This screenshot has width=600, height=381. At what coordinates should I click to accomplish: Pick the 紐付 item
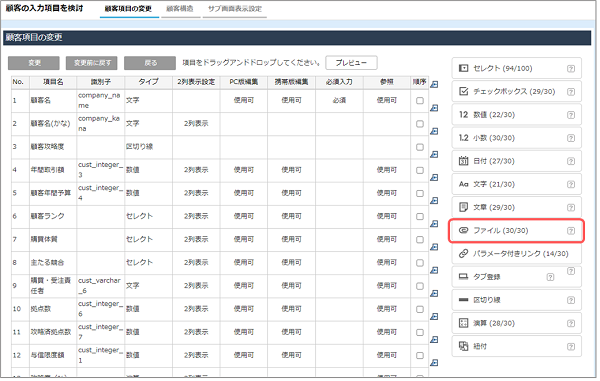pyautogui.click(x=516, y=347)
